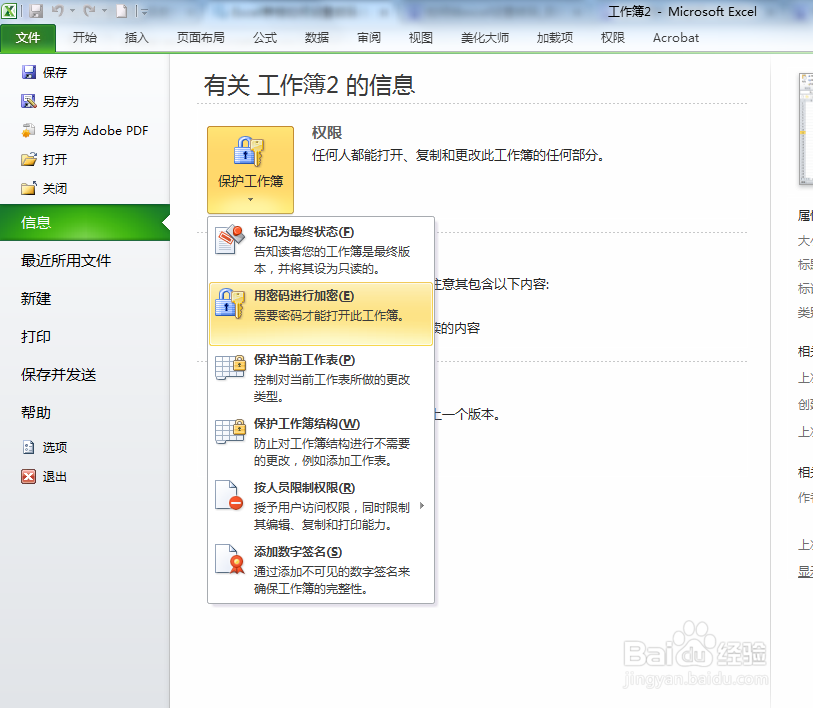Click the 关闭 folder icon in sidebar
This screenshot has height=708, width=813.
pyautogui.click(x=29, y=188)
